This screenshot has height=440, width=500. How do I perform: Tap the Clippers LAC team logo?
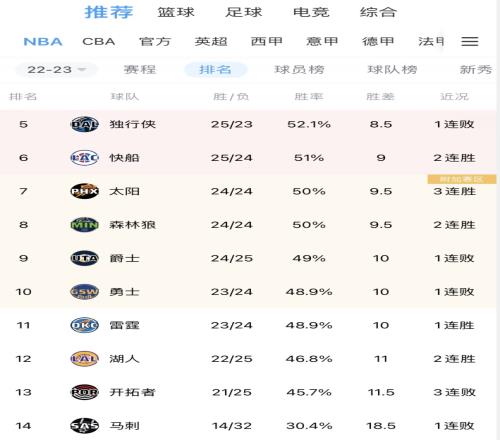click(85, 158)
